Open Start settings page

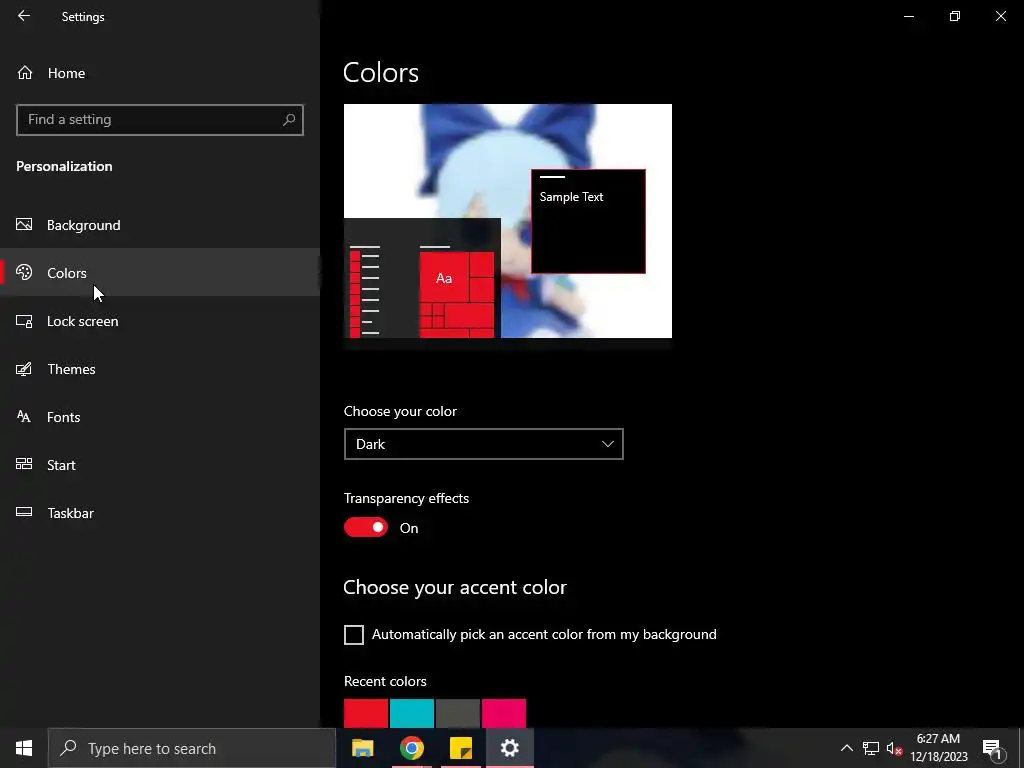(160, 465)
